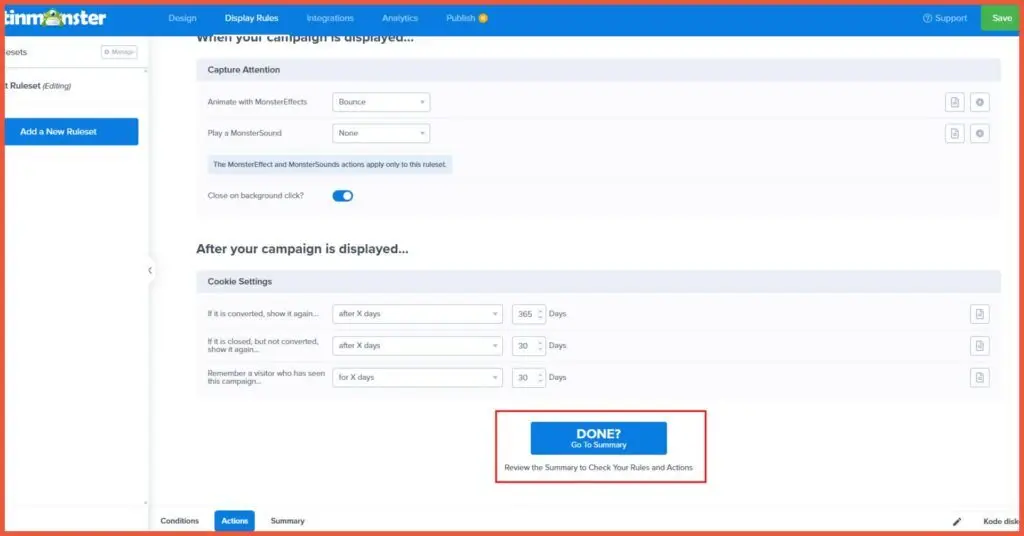
Task: Click Add a New Ruleset button
Action: [x=72, y=132]
